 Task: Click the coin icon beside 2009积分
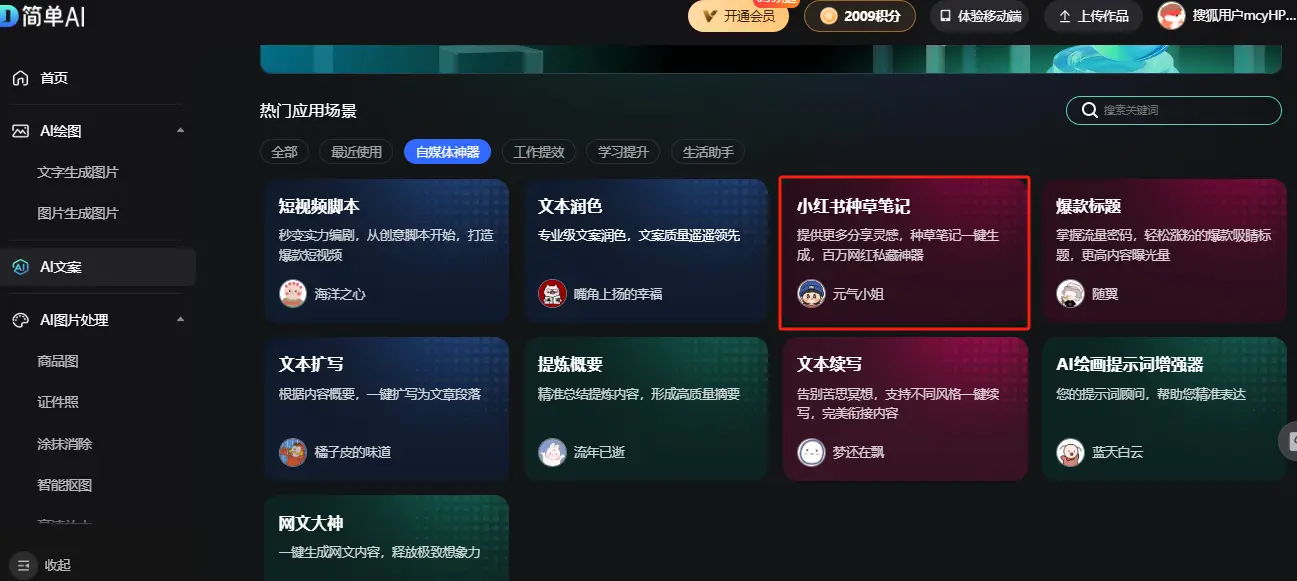tap(826, 16)
